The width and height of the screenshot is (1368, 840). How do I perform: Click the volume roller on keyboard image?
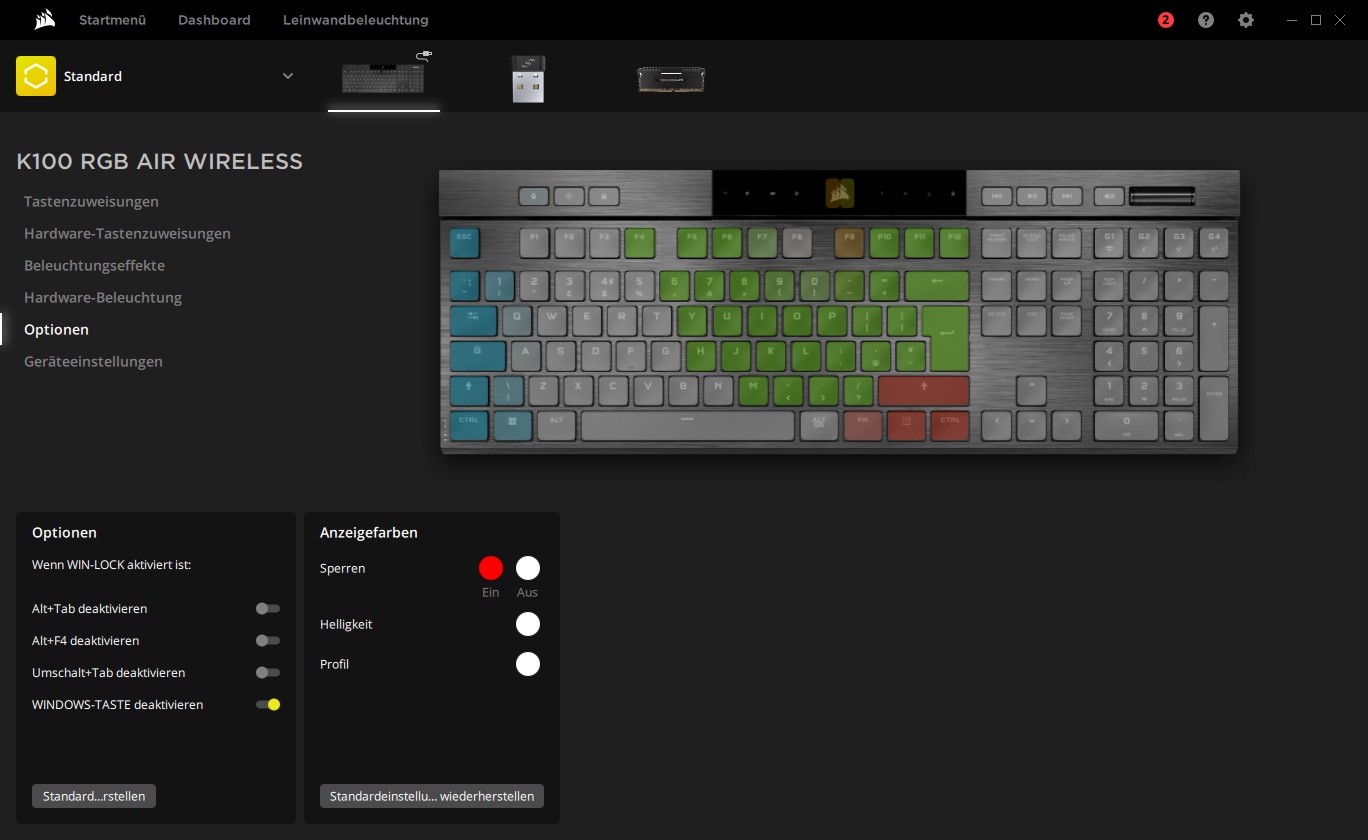click(x=1161, y=196)
